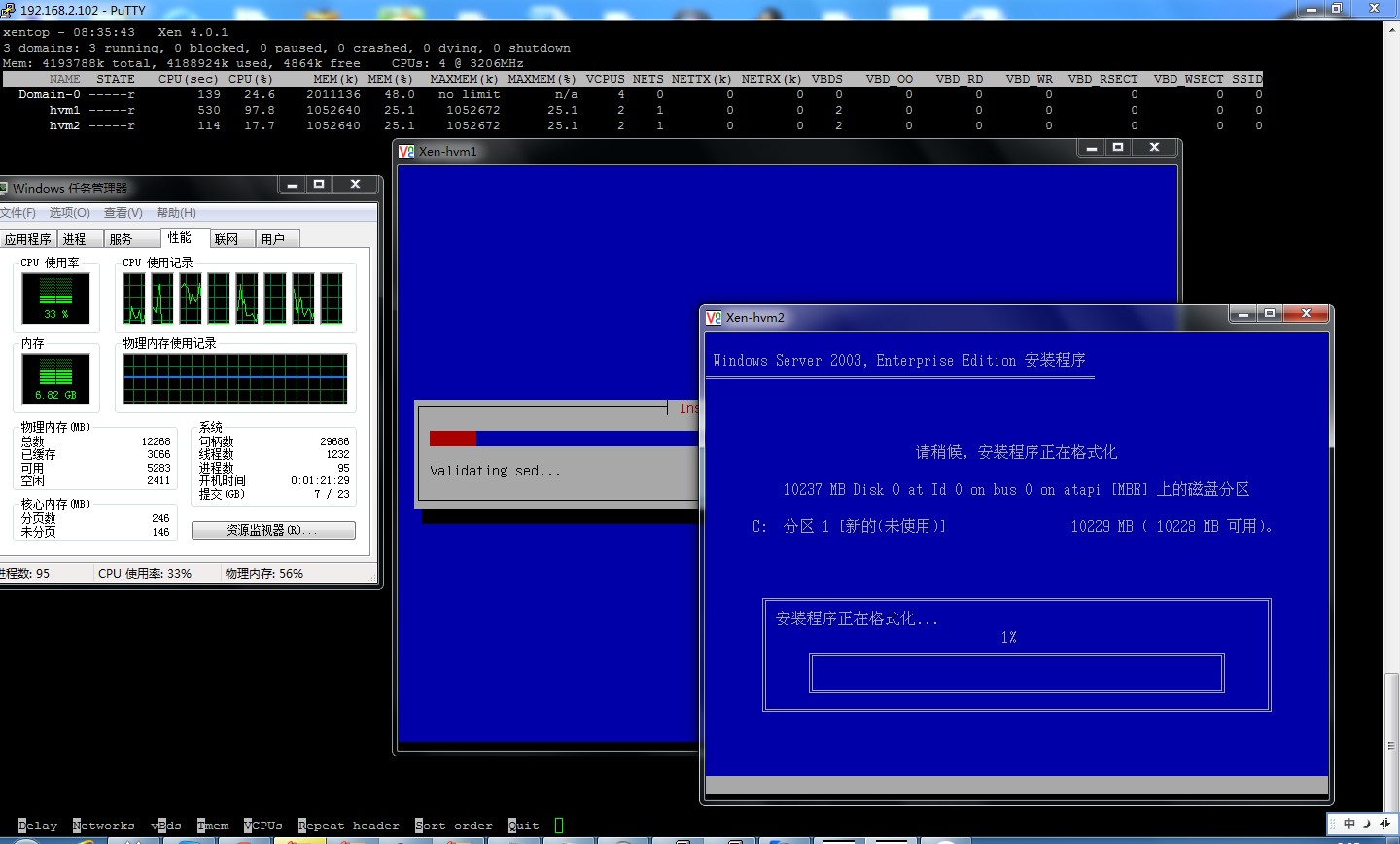This screenshot has height=844, width=1400.
Task: Open the 选项(O) menu in Task Manager
Action: click(x=69, y=213)
